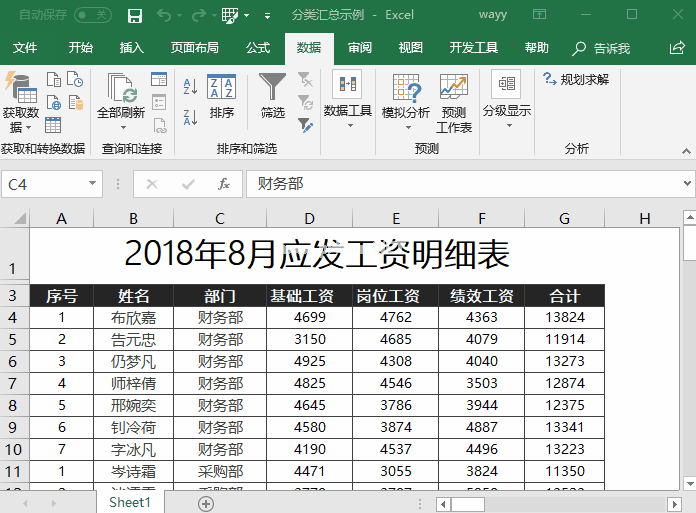Viewport: 696px width, 513px height.
Task: Click header cell 绩效工资
Action: 482,296
